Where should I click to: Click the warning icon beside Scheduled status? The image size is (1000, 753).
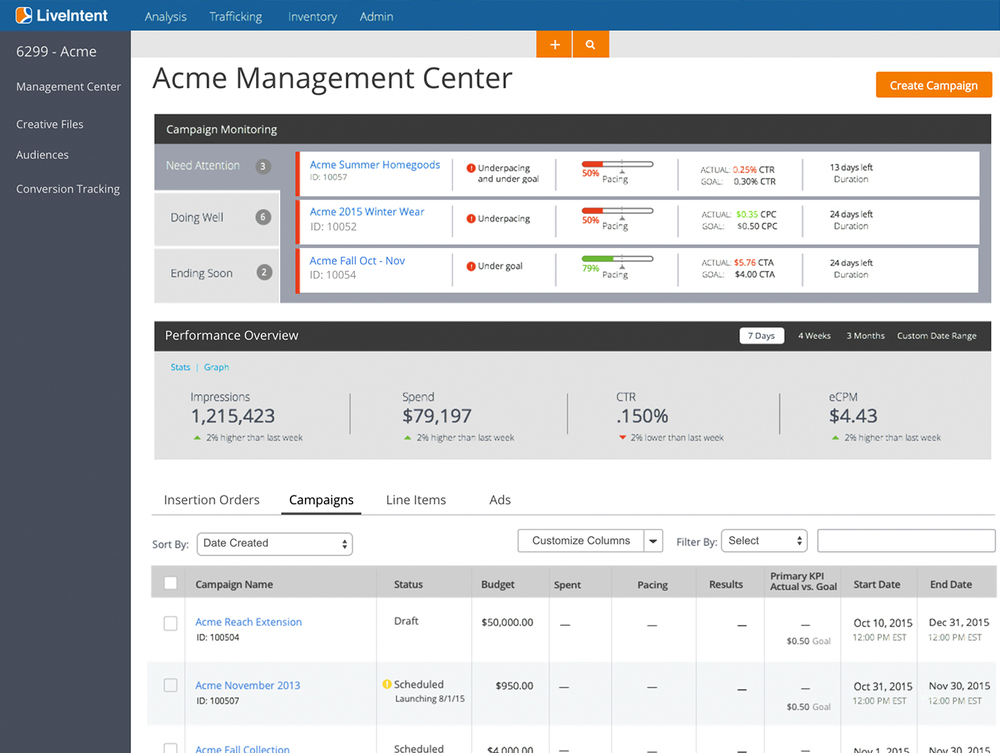click(x=386, y=684)
